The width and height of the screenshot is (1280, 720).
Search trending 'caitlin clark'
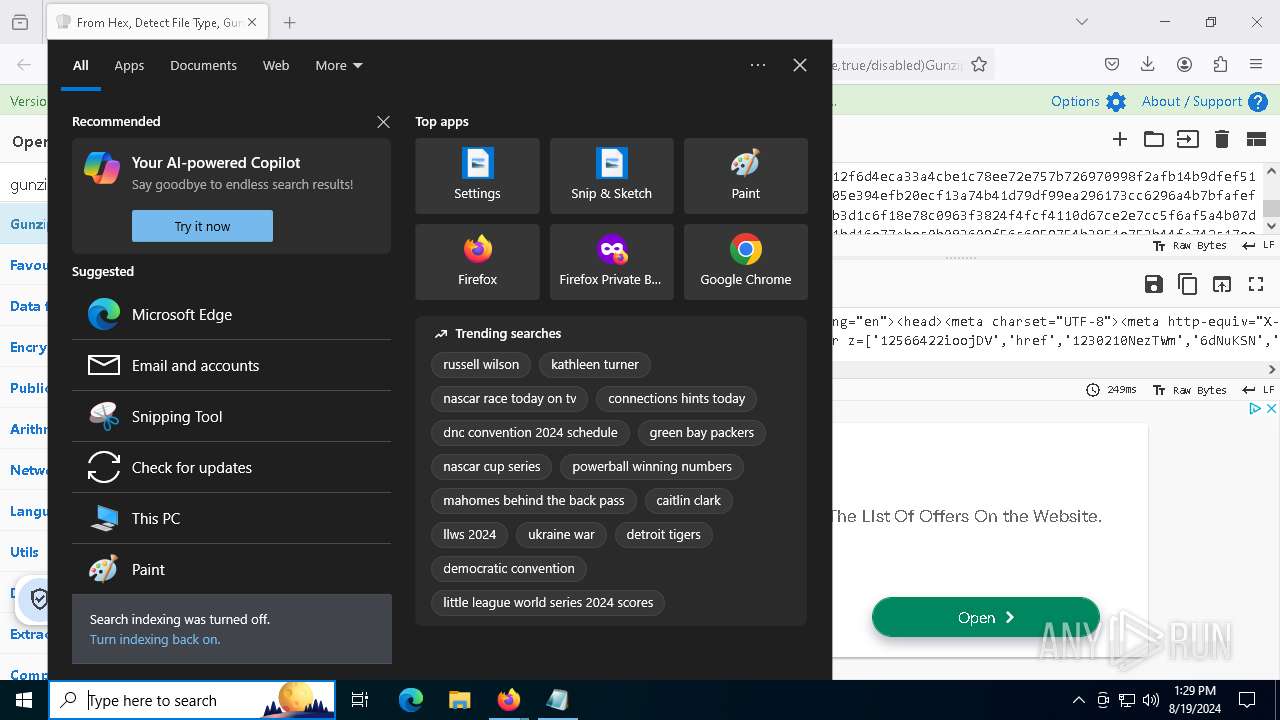coord(688,500)
